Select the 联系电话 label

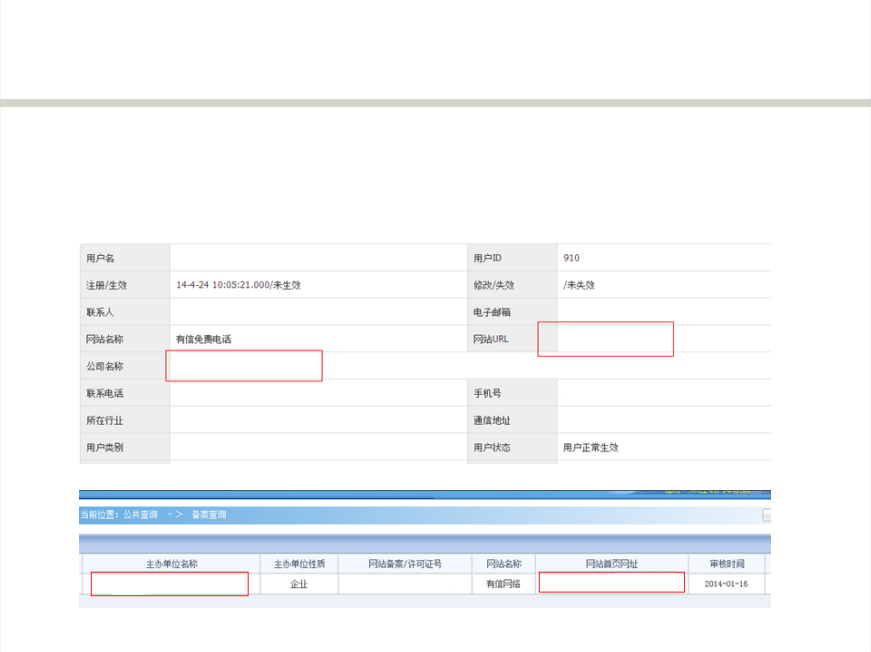tap(104, 394)
